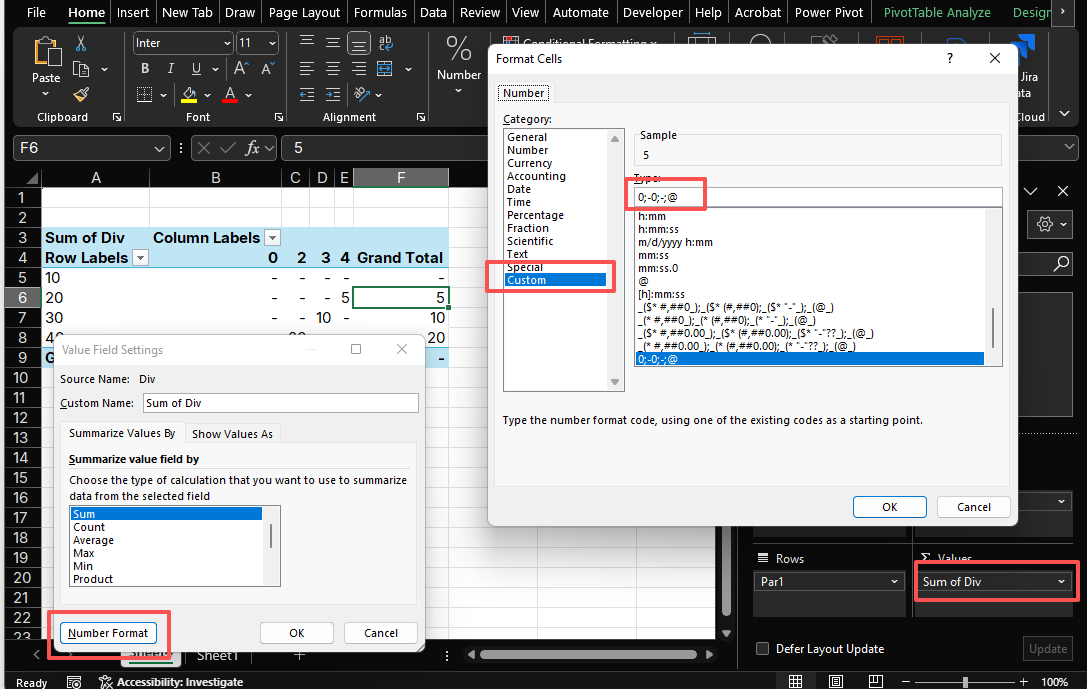Toggle italic formatting
The image size is (1087, 689).
pyautogui.click(x=170, y=68)
